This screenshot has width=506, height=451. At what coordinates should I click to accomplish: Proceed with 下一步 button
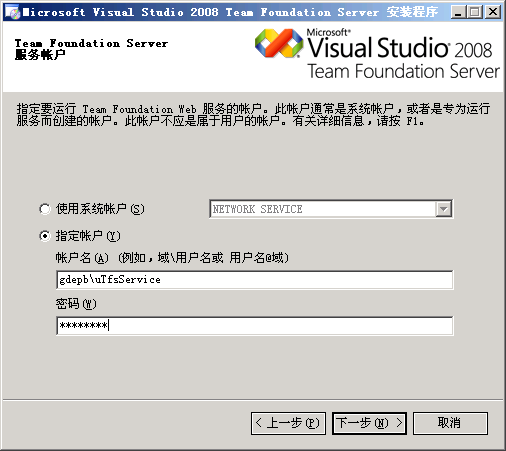pyautogui.click(x=369, y=423)
